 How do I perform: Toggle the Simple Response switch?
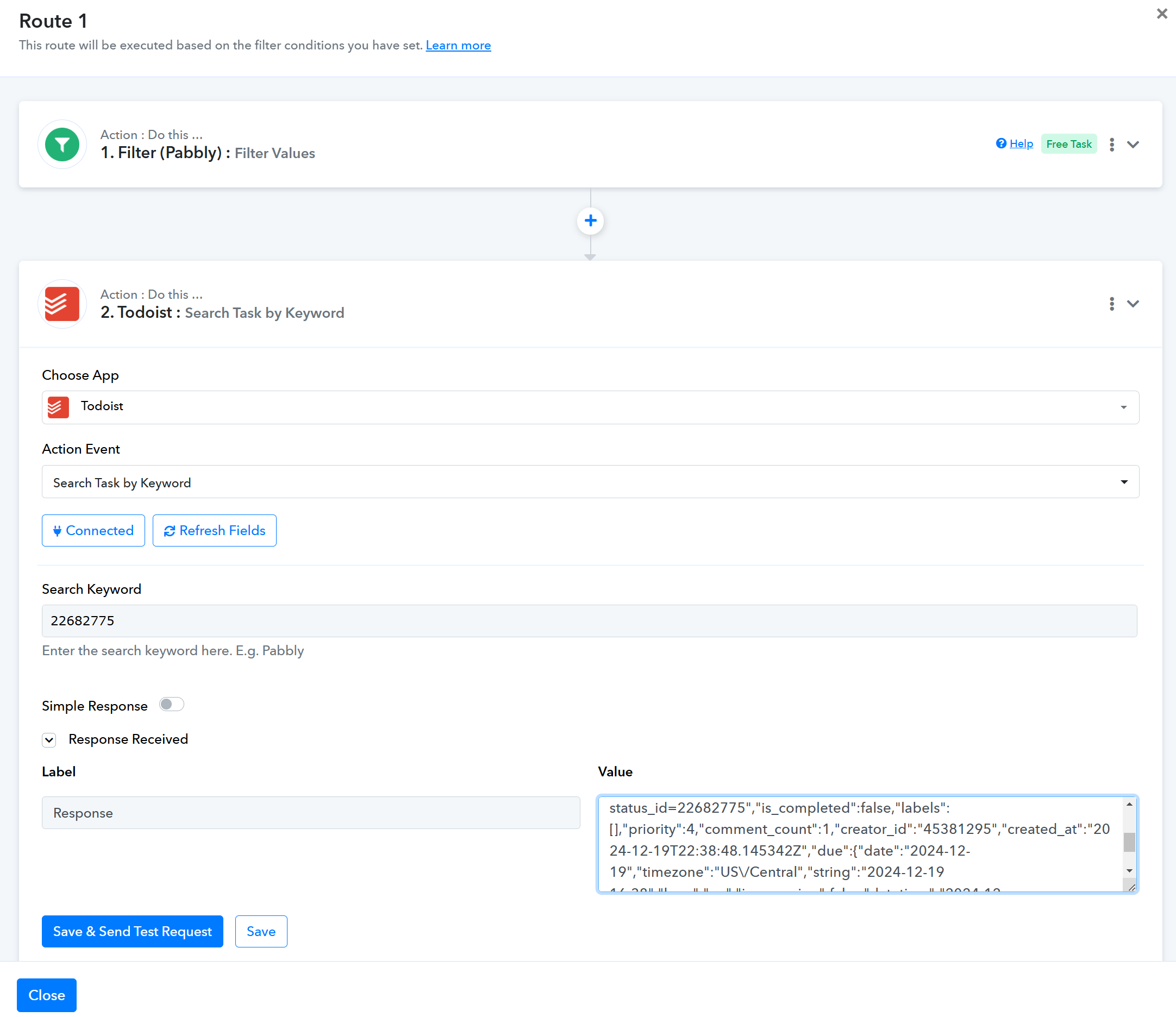pos(171,704)
